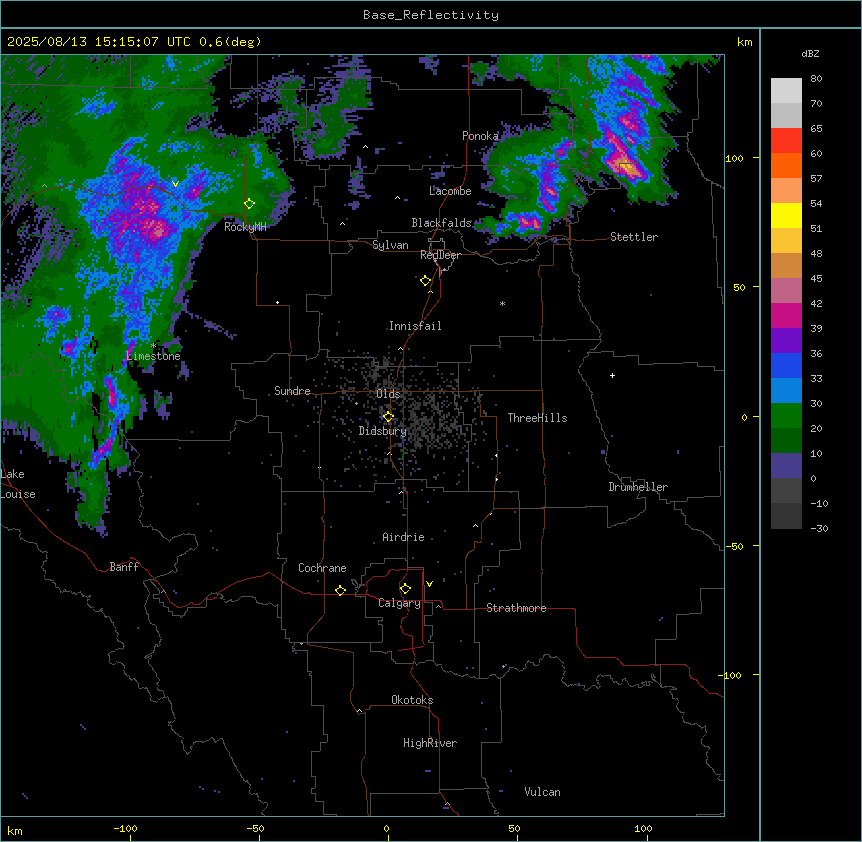Click the Drumheller label

point(638,487)
